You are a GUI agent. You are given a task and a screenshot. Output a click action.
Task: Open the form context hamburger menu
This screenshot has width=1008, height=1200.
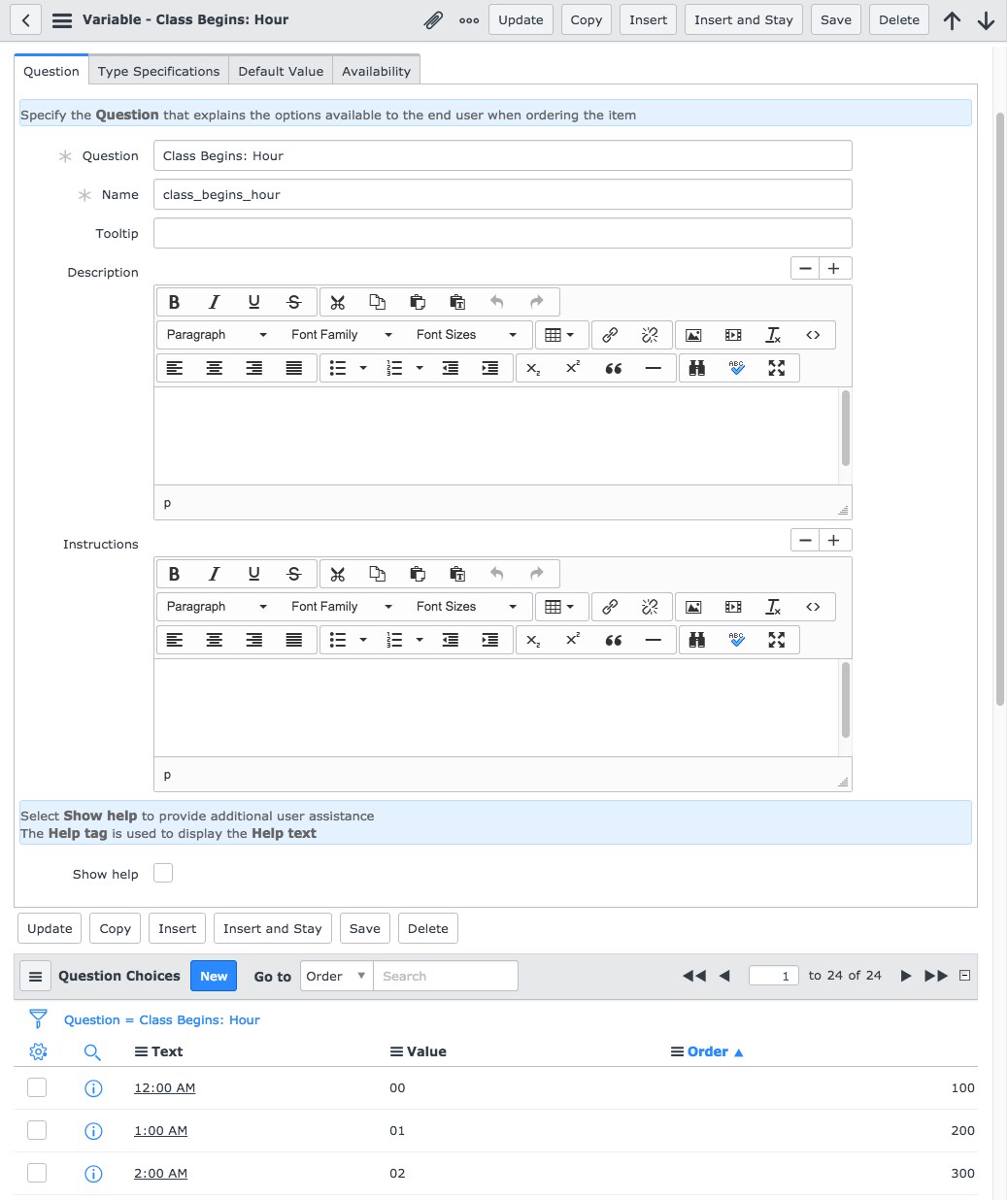[62, 20]
